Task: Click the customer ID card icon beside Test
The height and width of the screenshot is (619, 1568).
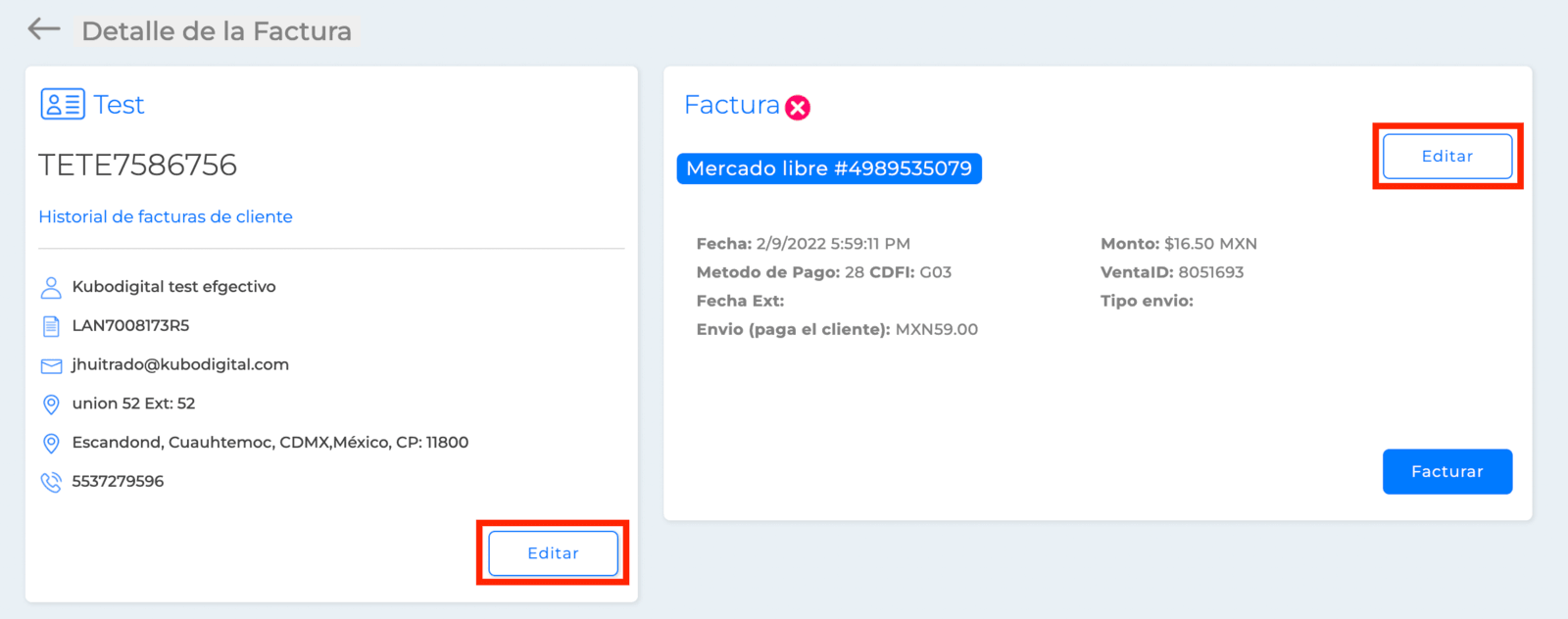Action: tap(63, 104)
